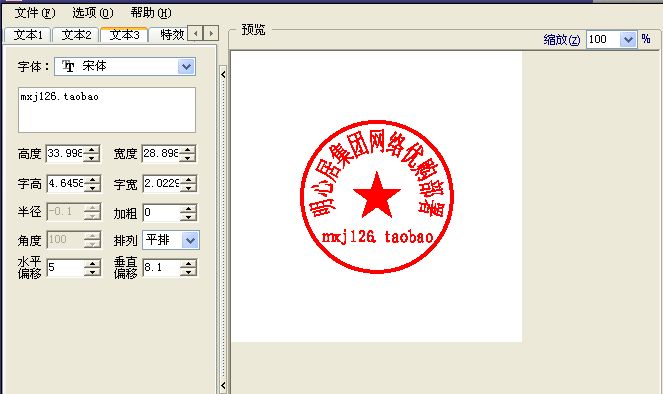This screenshot has width=663, height=394.
Task: Decrease the 垂直偏移 value with down arrow
Action: (189, 272)
